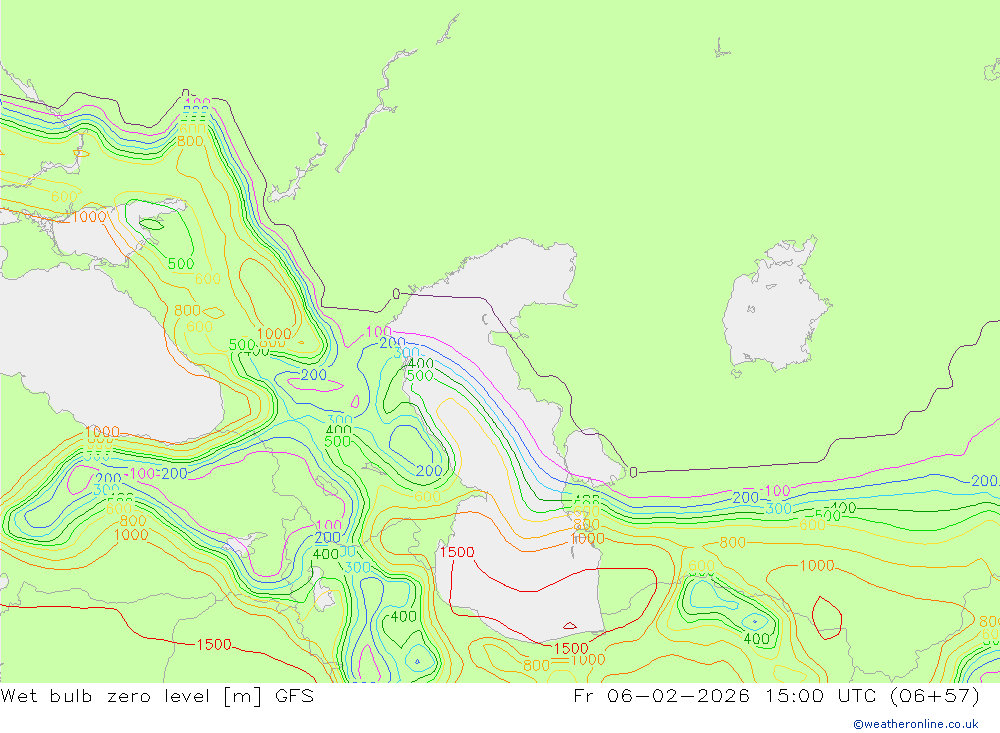Click the 0 label on the contour north of the Caspian Sea
The width and height of the screenshot is (1000, 733).
click(x=396, y=293)
